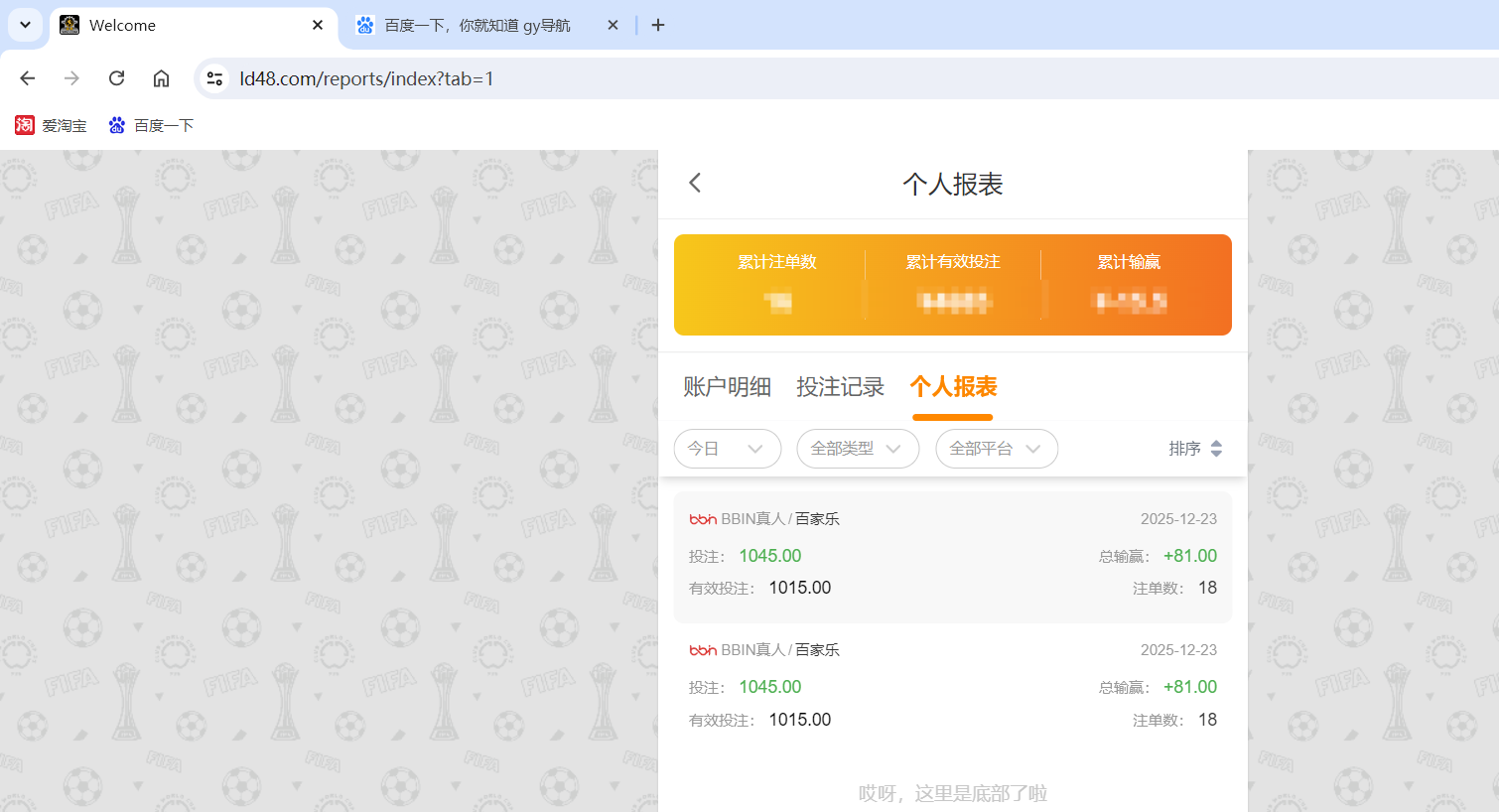Click the back chevron beside 个人报表 title
Screen dimensions: 1499x812
tap(695, 183)
